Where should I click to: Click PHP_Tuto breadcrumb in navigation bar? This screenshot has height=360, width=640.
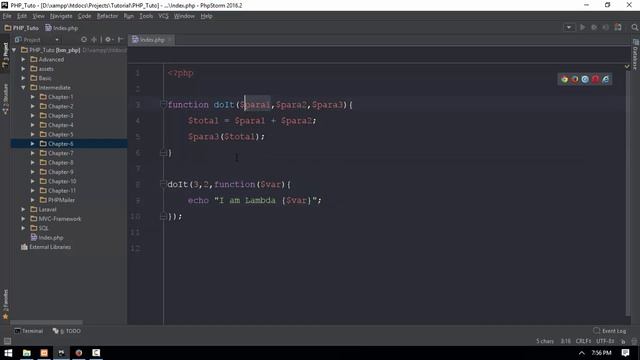[22, 28]
